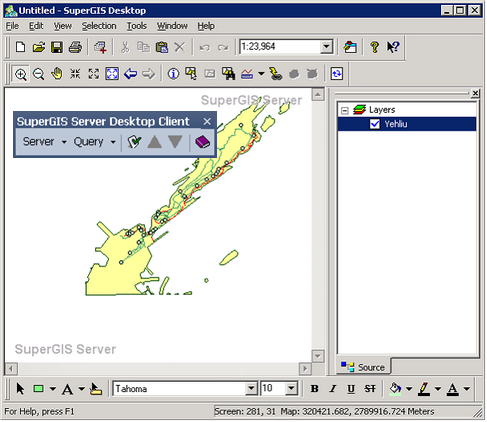Click the New document icon

pos(21,47)
